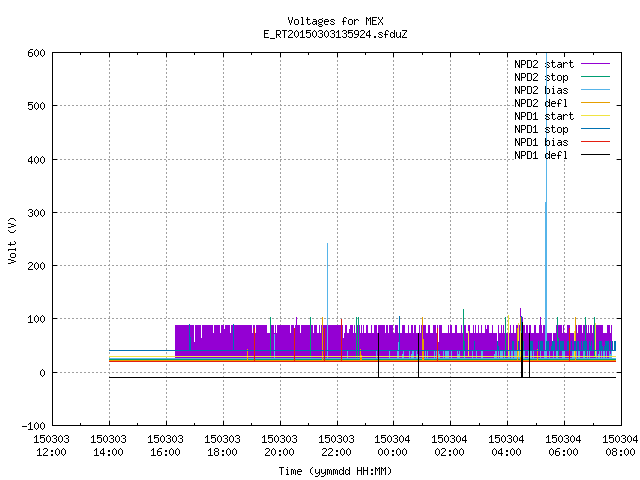Image resolution: width=640 pixels, height=480 pixels.
Task: Click the 500 y-axis tick label
Action: point(36,106)
